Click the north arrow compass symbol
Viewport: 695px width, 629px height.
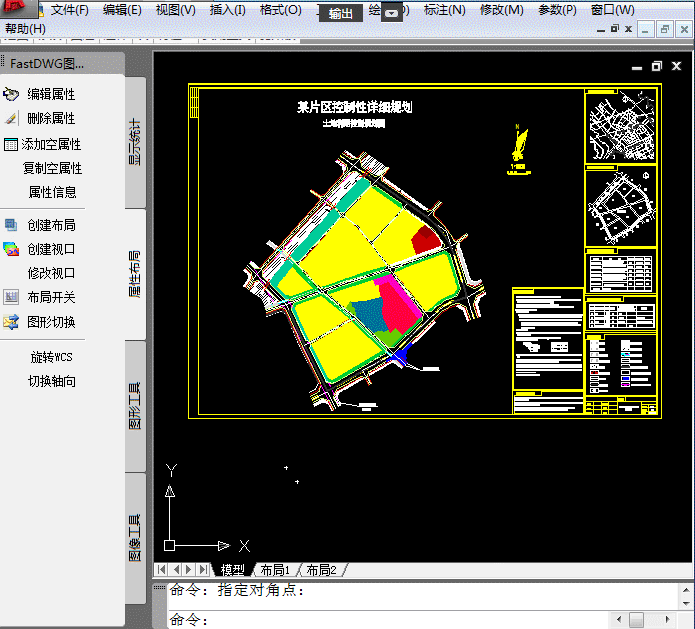tap(519, 151)
